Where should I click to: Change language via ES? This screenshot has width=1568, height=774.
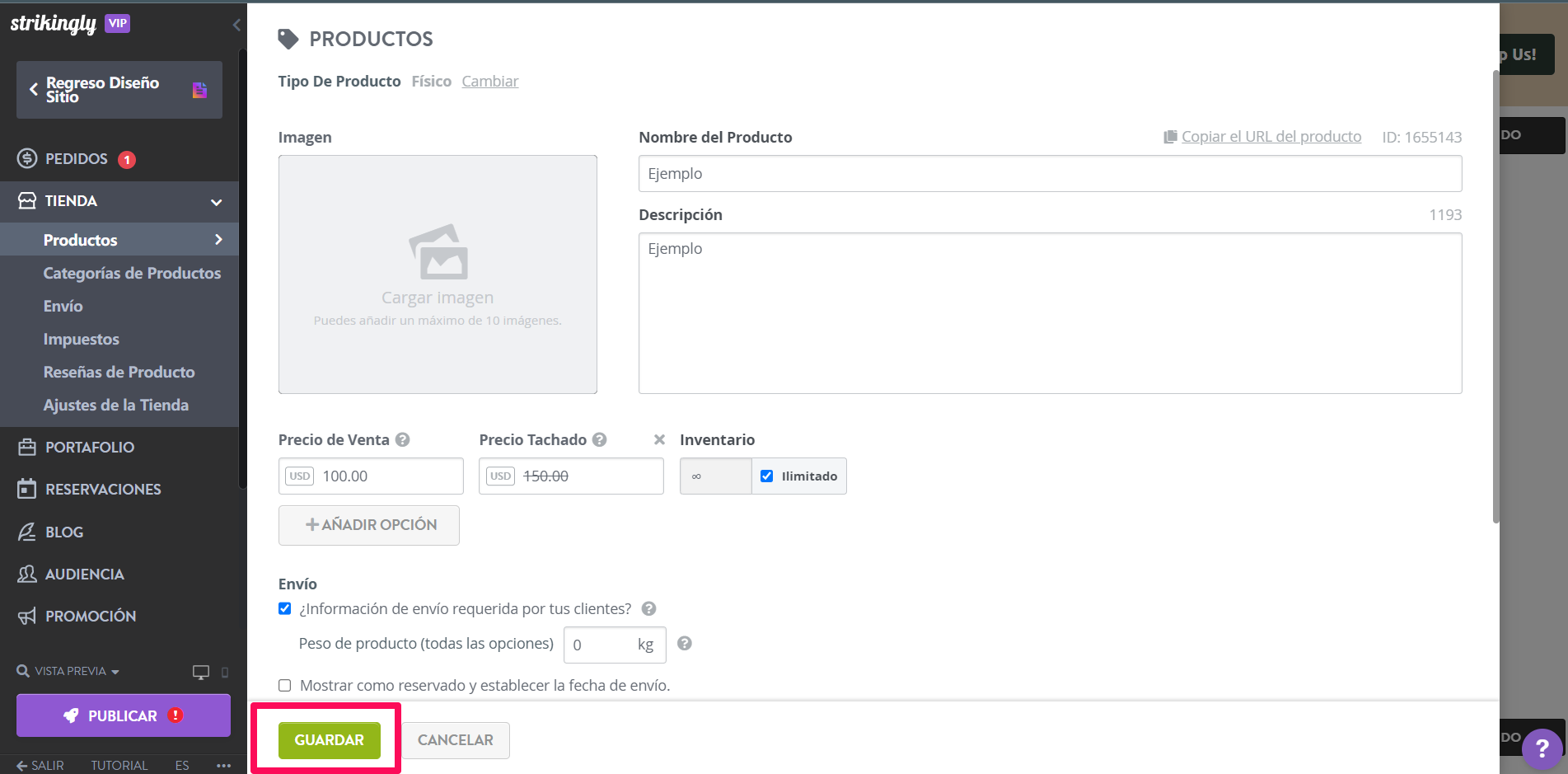pos(182,765)
